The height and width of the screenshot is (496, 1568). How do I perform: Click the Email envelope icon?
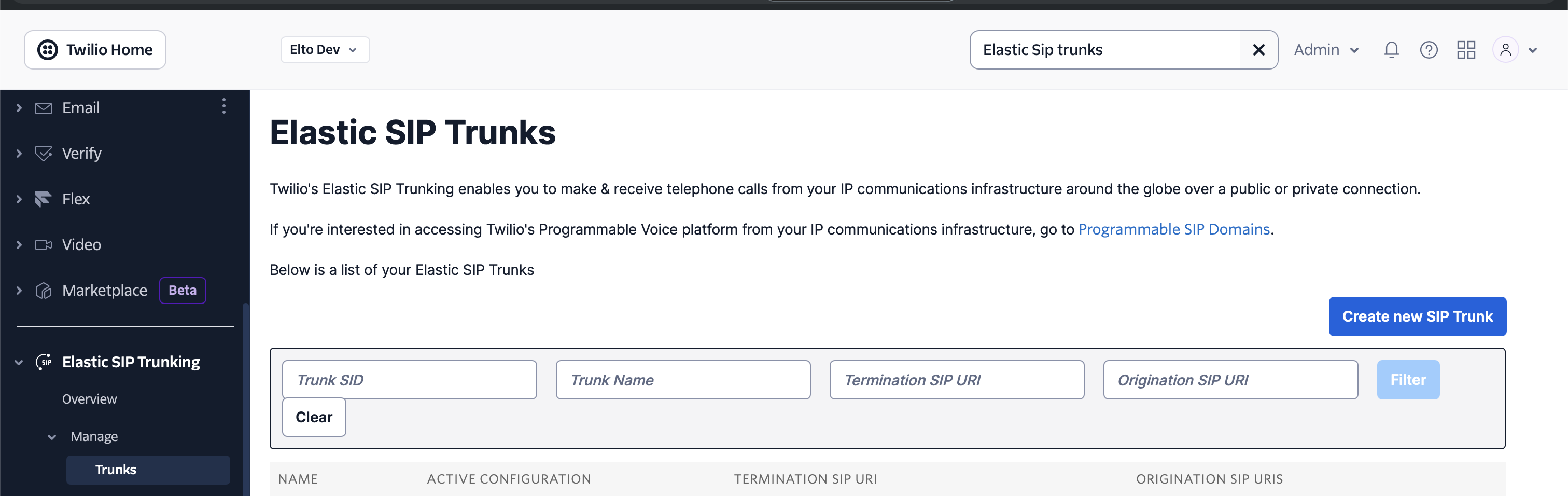click(43, 108)
